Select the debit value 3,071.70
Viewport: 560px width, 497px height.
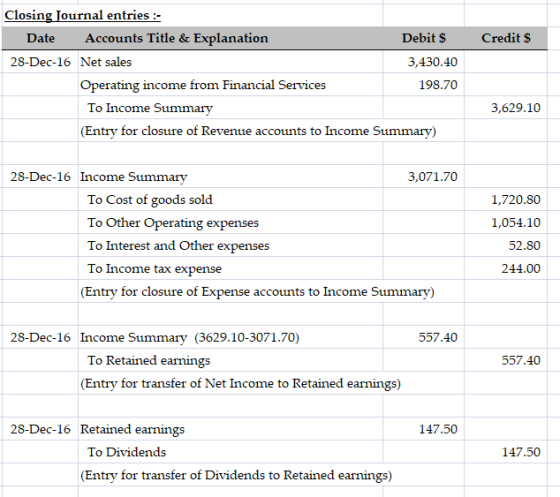(x=432, y=177)
